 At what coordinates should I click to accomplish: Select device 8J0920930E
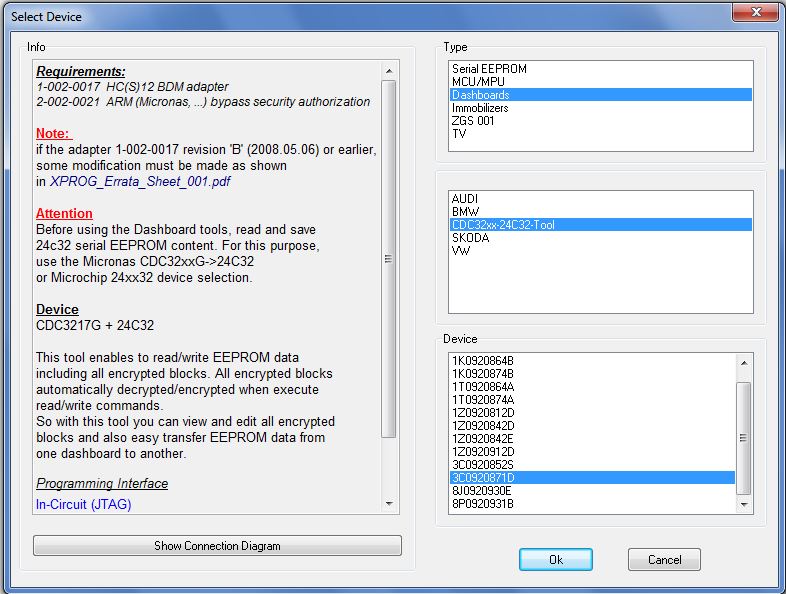click(x=593, y=491)
